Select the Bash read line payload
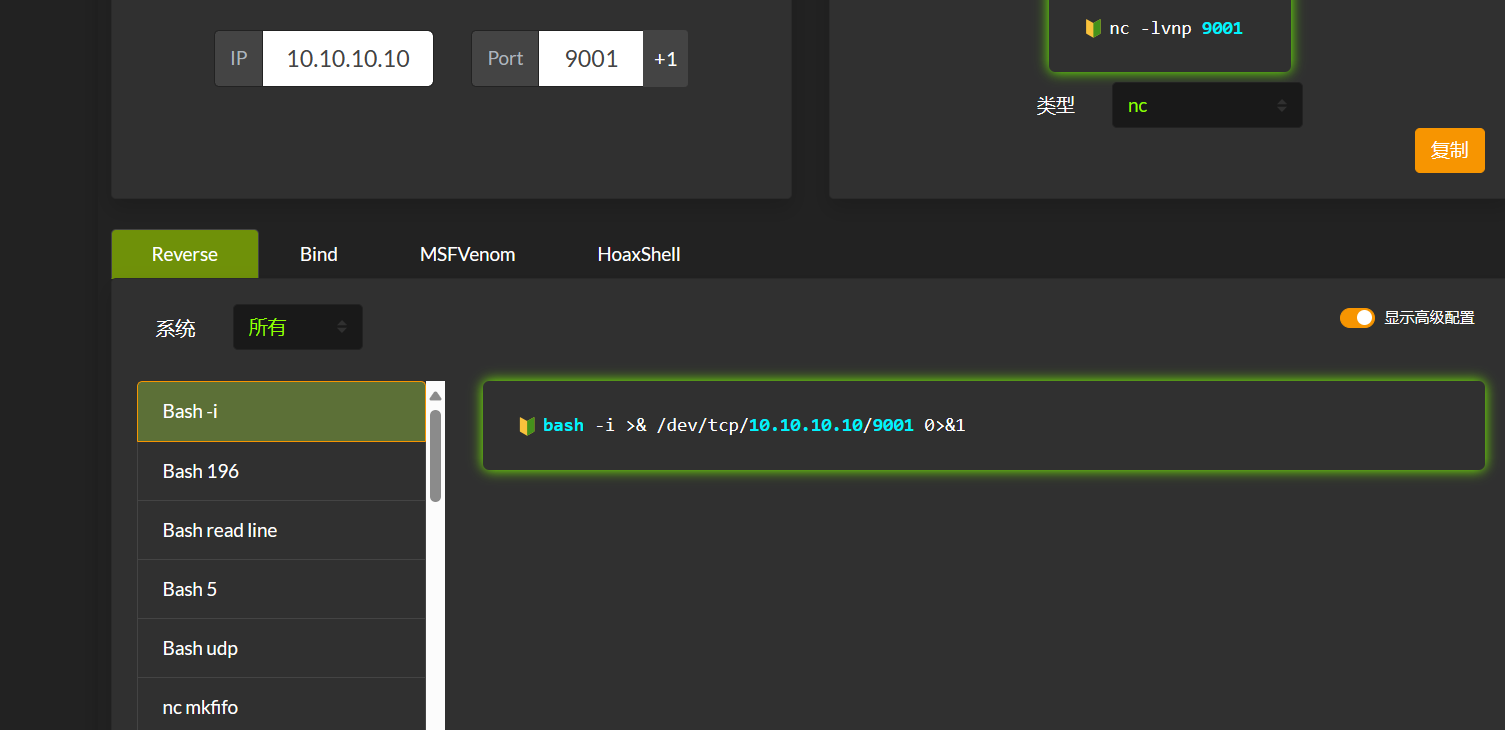The height and width of the screenshot is (730, 1505). [281, 530]
